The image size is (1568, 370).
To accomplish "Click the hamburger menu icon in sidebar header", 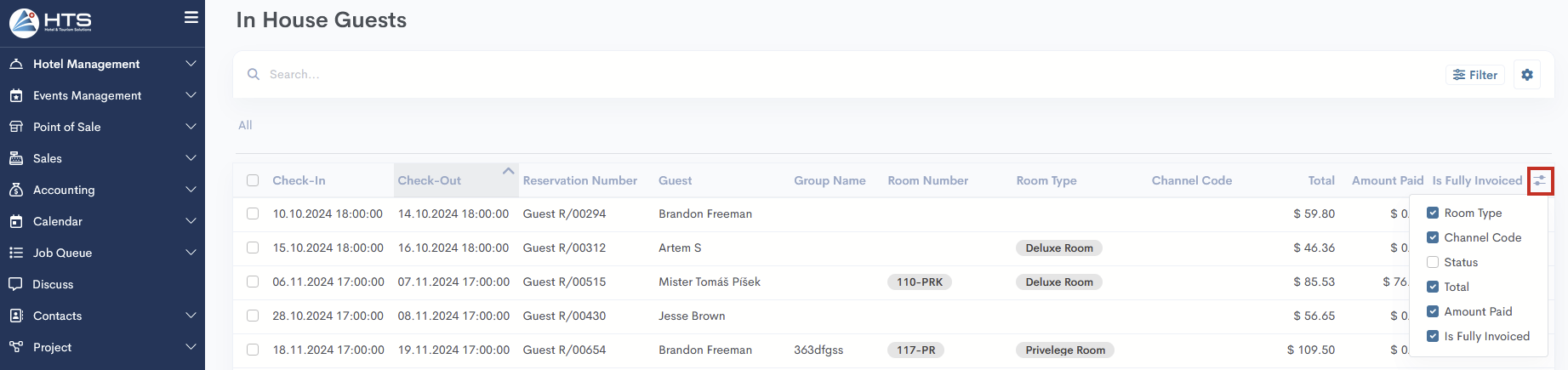I will tap(191, 17).
